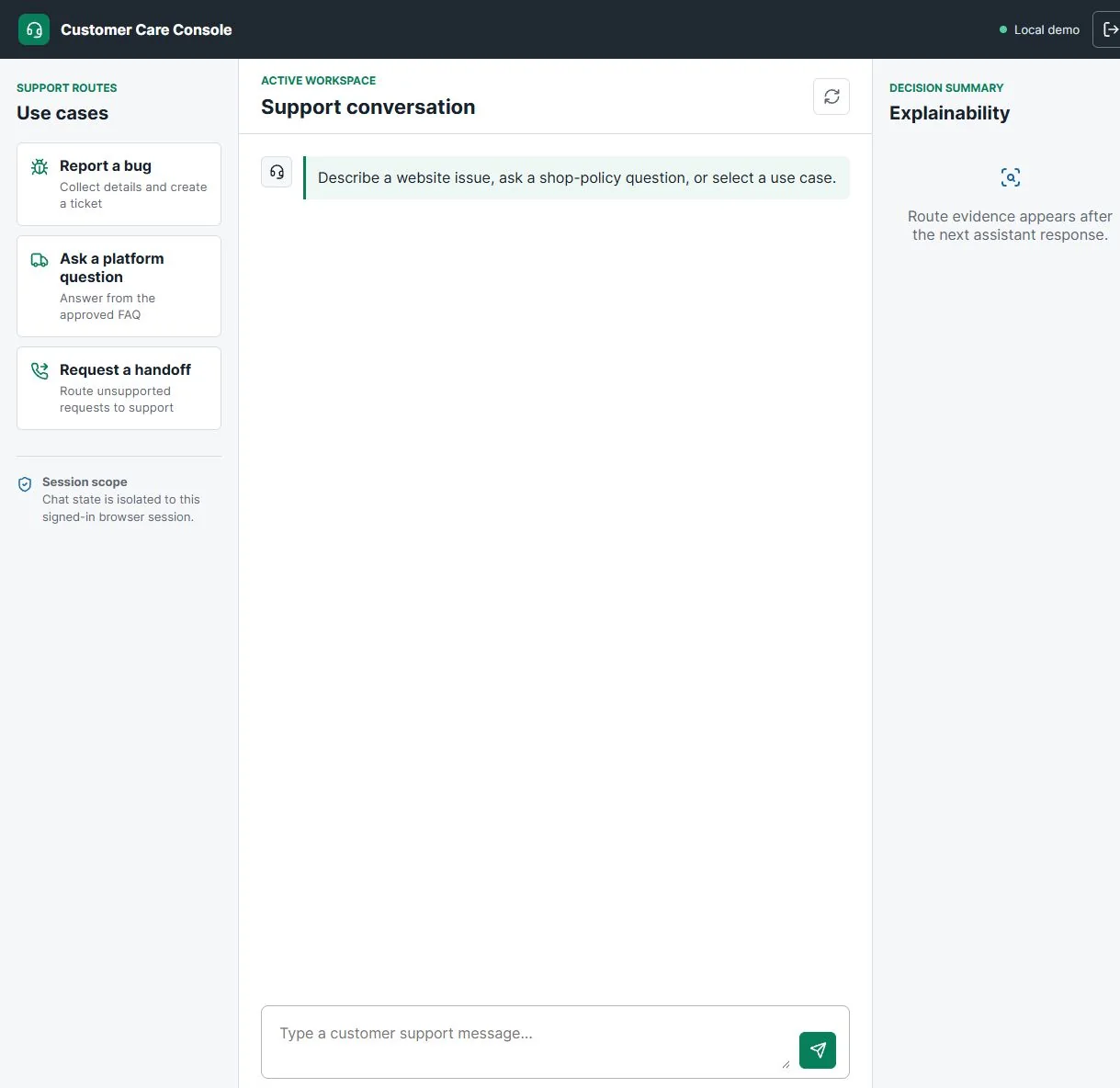Click 'Answer from the approved FAQ' text
Screen dimensions: 1120x1088
tap(107, 306)
